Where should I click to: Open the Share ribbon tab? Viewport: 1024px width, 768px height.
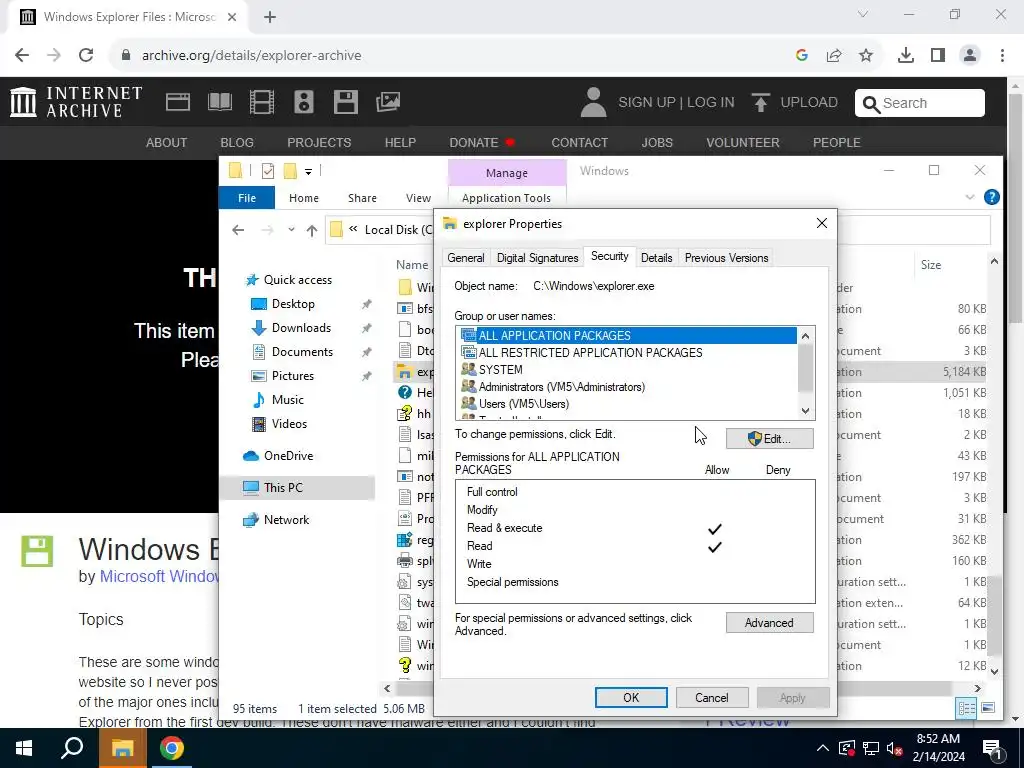coord(362,198)
